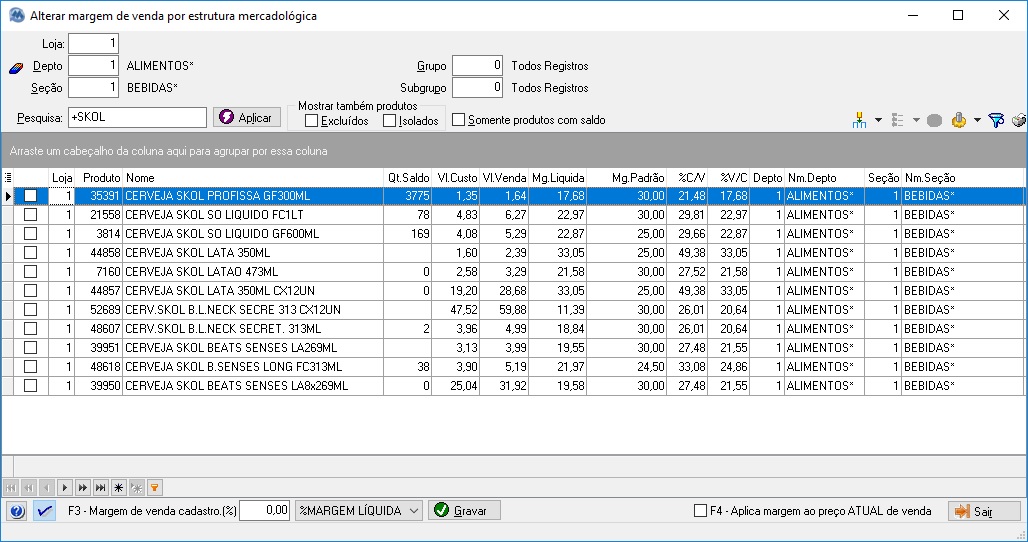Screen dimensions: 1028x542
Task: Click the greyed tree-list icon in grid toolbar
Action: [x=898, y=120]
